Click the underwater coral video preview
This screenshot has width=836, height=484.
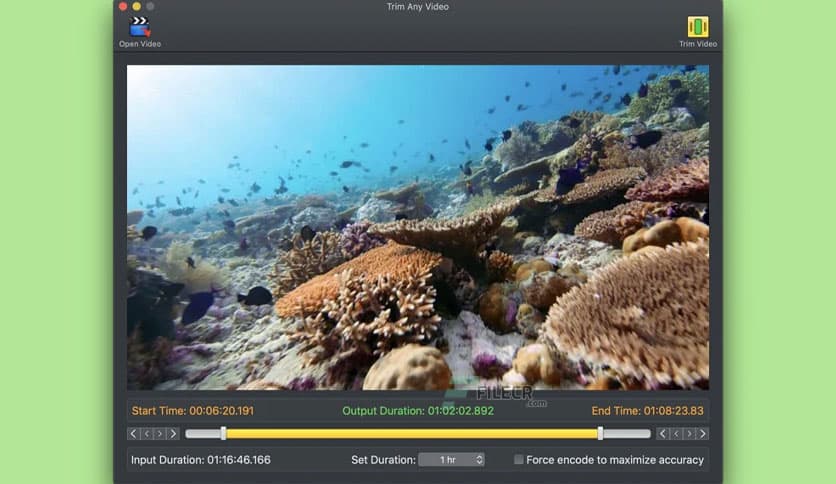point(418,228)
